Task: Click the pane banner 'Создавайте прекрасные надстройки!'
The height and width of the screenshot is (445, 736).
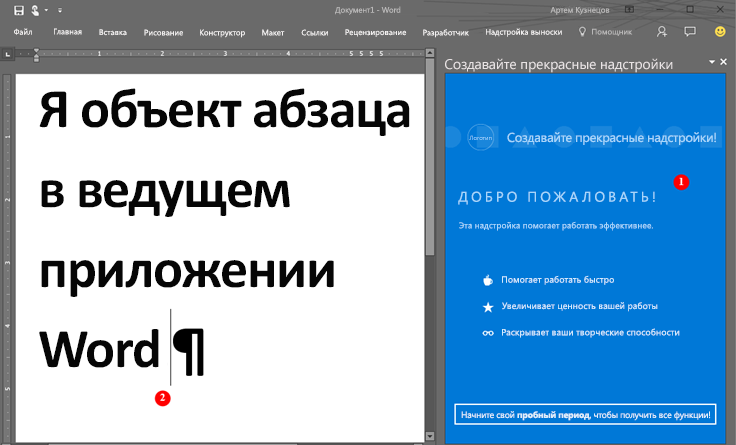Action: coord(612,138)
